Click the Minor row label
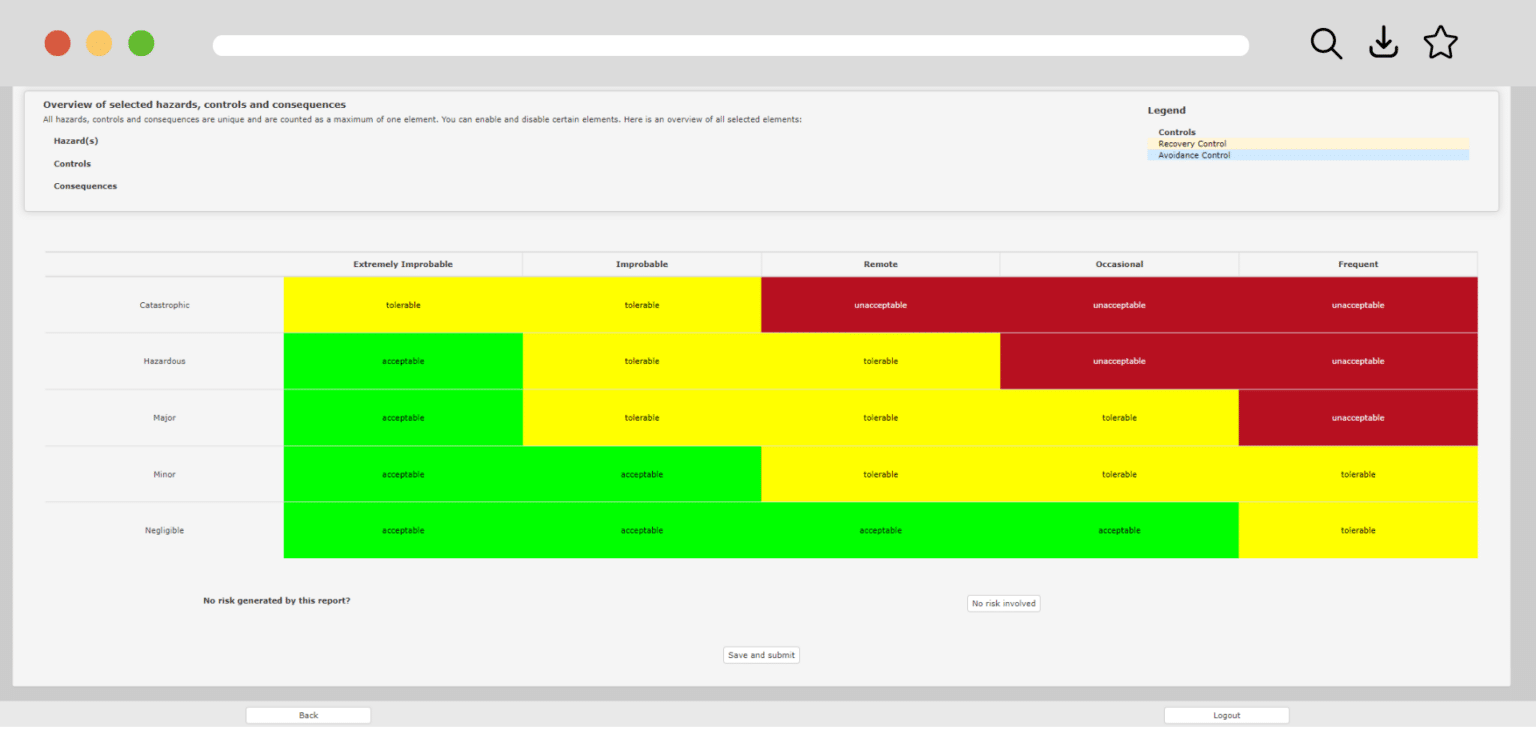The width and height of the screenshot is (1536, 738). coord(164,474)
